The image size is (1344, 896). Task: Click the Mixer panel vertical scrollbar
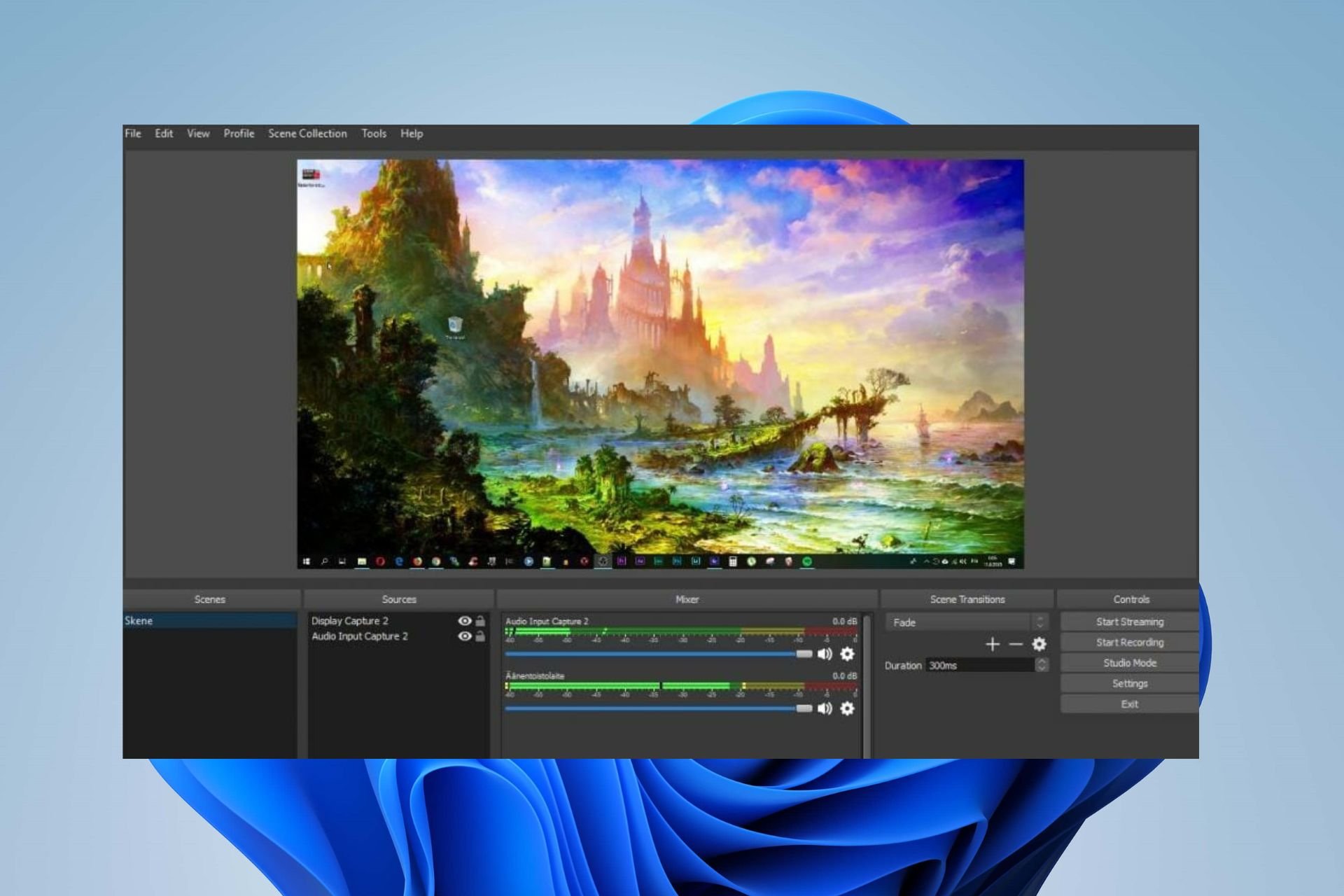click(x=867, y=686)
